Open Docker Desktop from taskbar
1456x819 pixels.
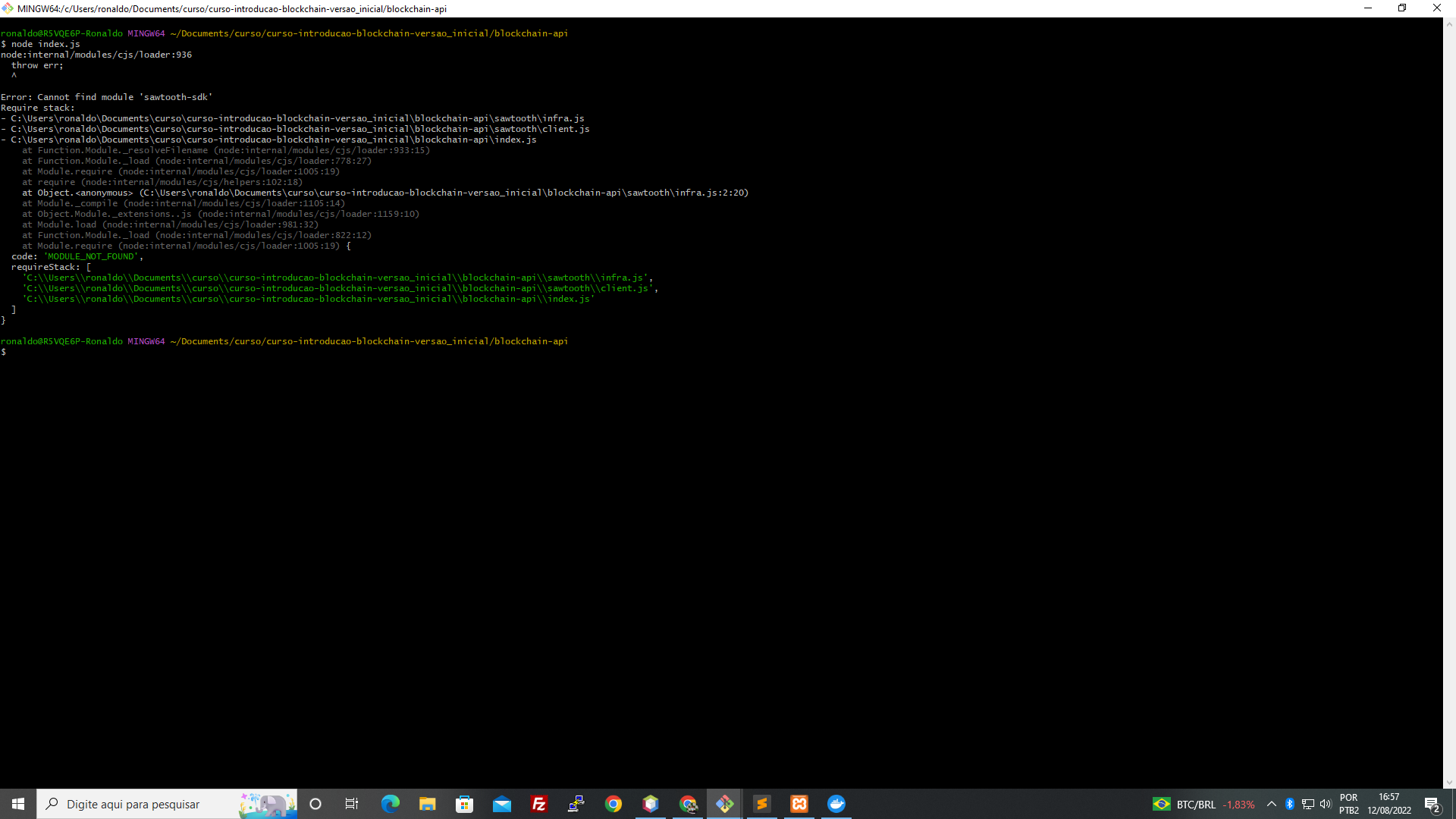pos(836,804)
